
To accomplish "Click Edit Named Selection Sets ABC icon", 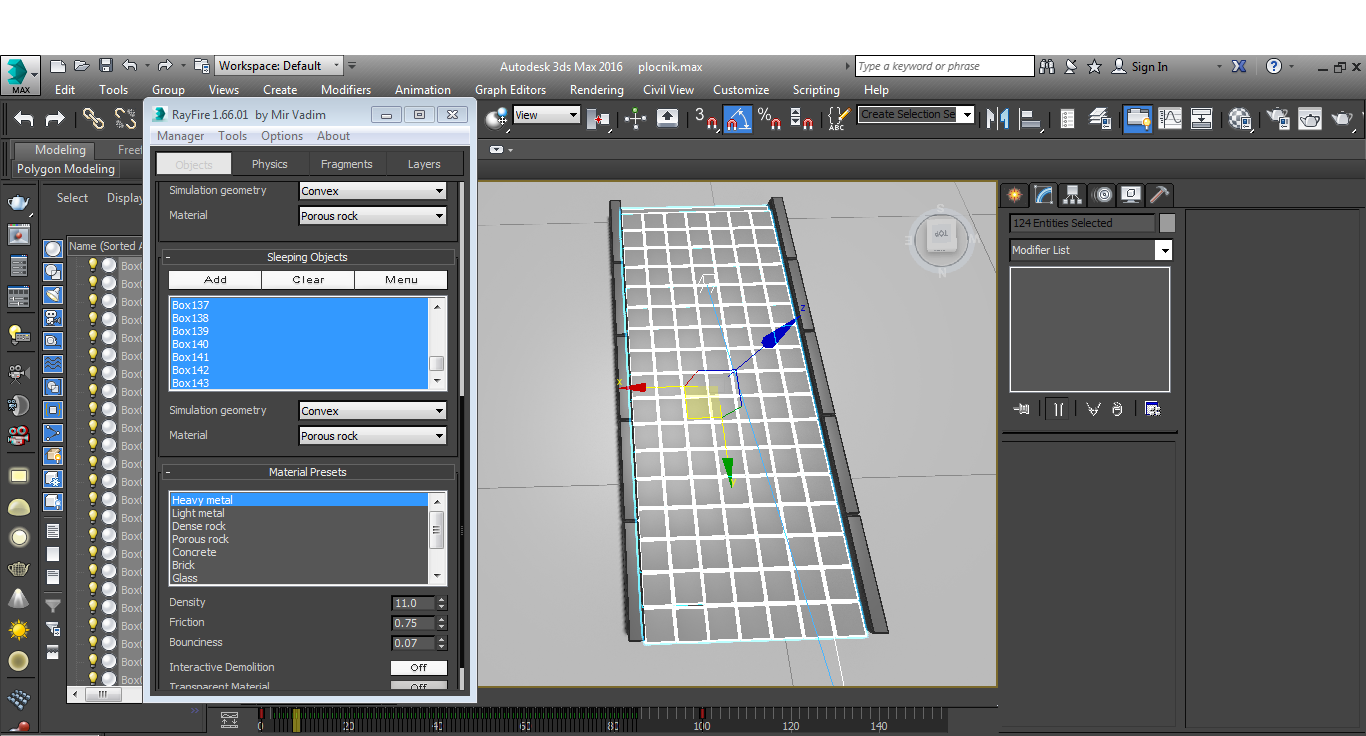I will [838, 118].
